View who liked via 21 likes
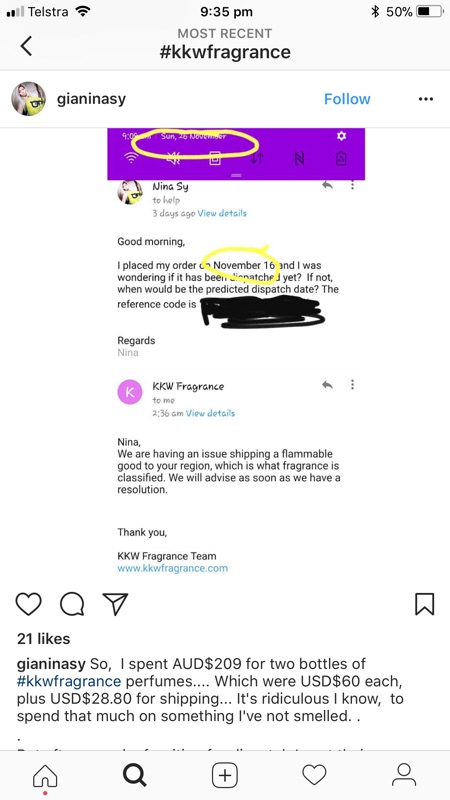450x800 pixels. click(x=43, y=638)
